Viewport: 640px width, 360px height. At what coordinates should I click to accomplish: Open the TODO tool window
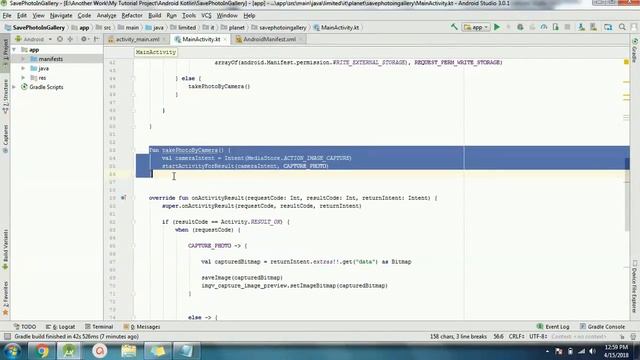click(25, 327)
